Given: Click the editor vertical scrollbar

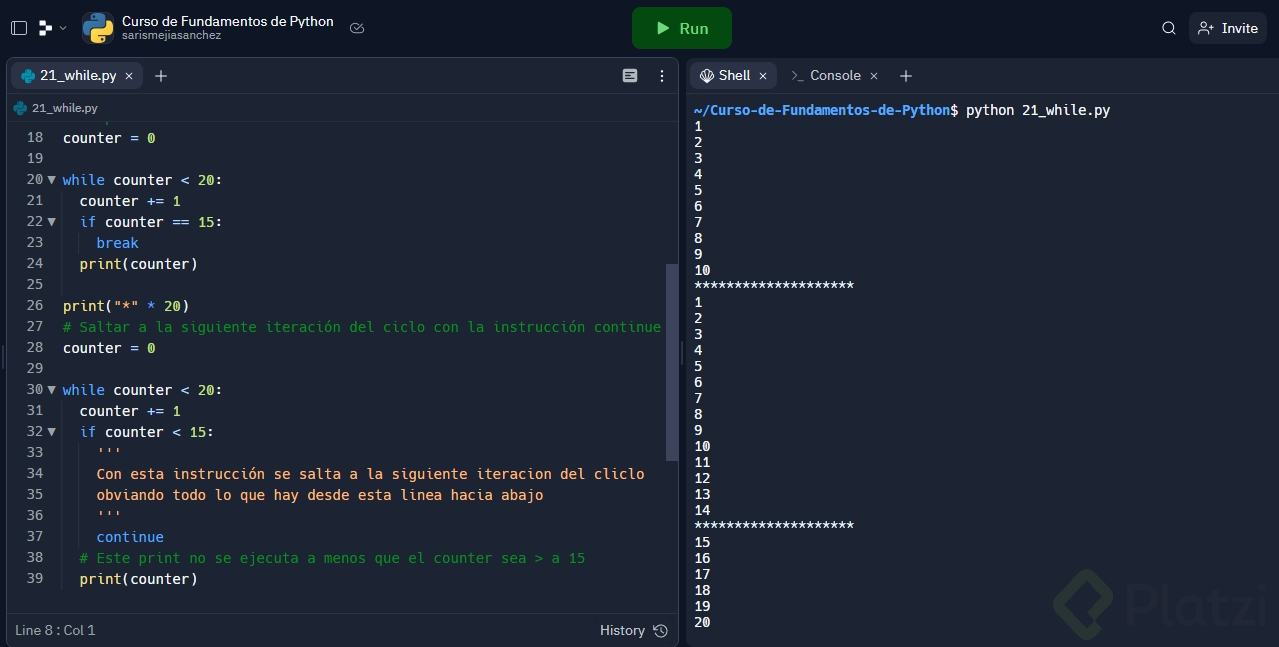Looking at the screenshot, I should (671, 362).
